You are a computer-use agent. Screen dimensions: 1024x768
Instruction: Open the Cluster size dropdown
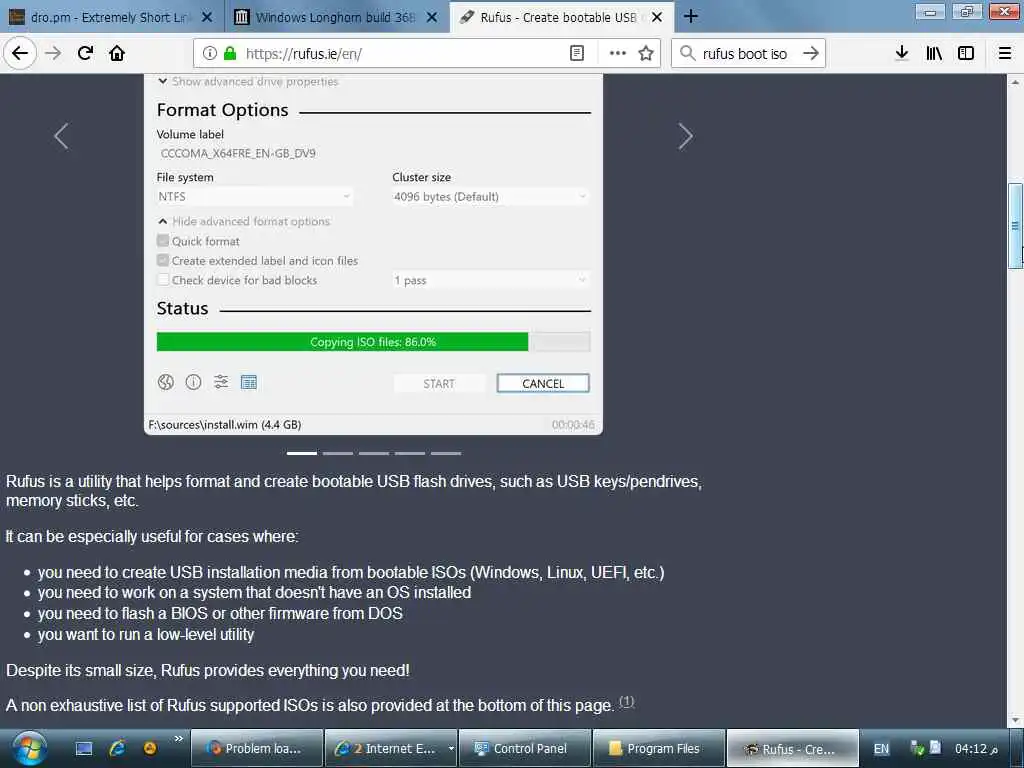(x=490, y=197)
